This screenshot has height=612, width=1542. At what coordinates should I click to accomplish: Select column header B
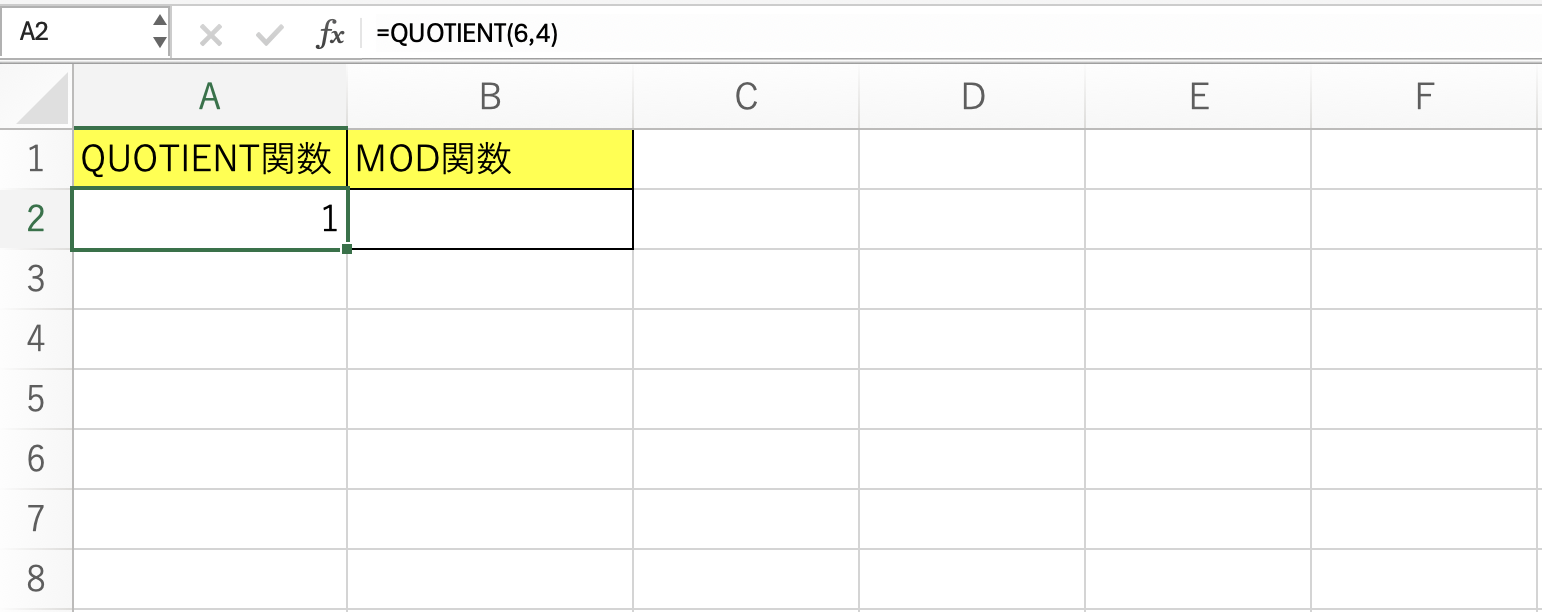pyautogui.click(x=489, y=97)
